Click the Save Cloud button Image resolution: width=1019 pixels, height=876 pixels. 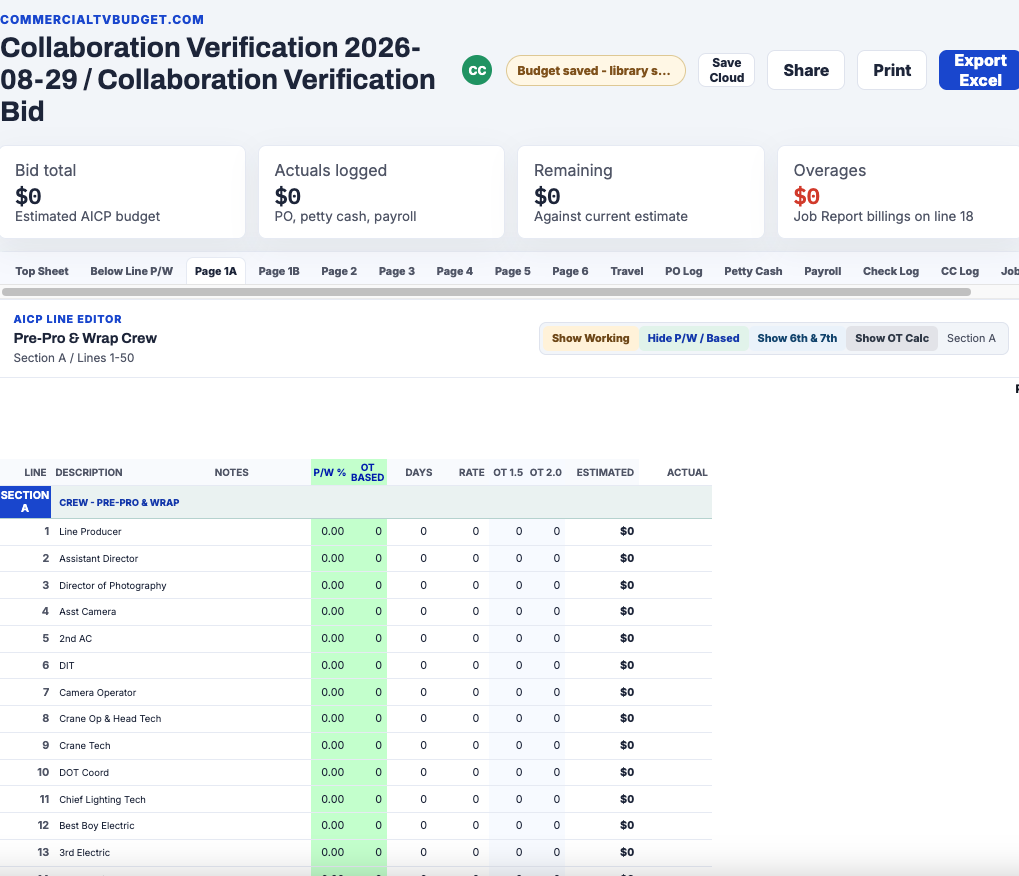click(x=727, y=70)
